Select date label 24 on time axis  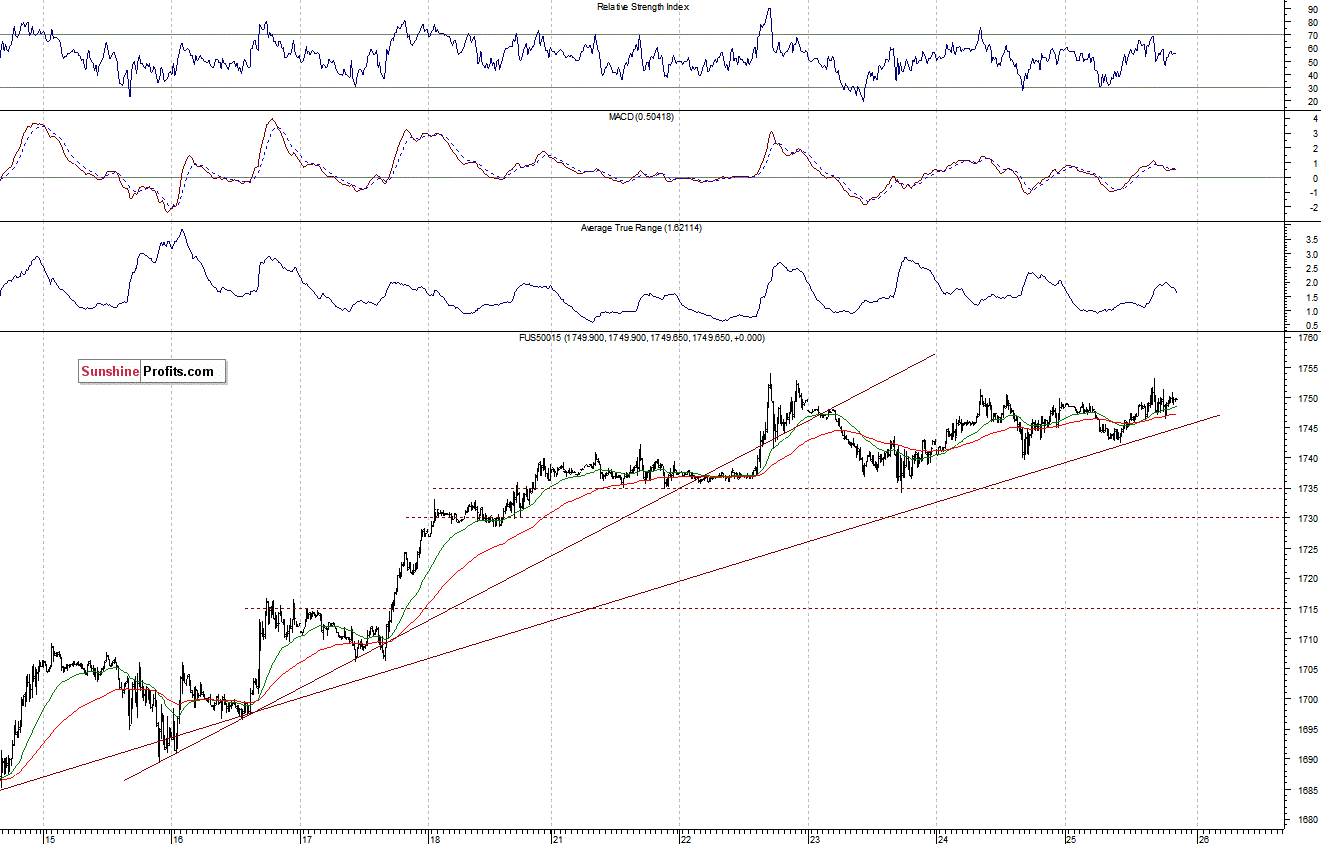pyautogui.click(x=943, y=838)
